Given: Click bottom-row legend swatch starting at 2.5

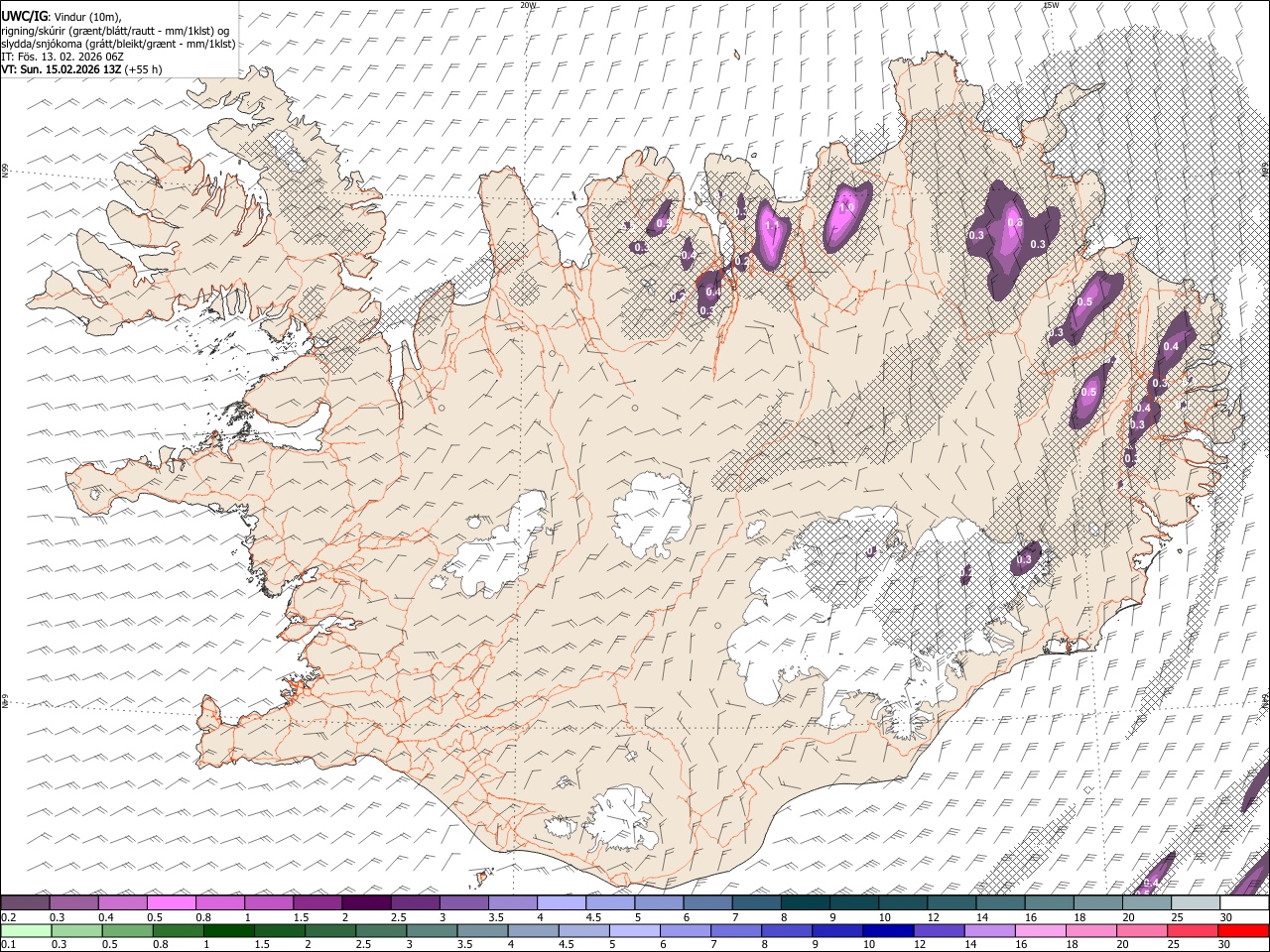Looking at the screenshot, I should click(x=382, y=931).
